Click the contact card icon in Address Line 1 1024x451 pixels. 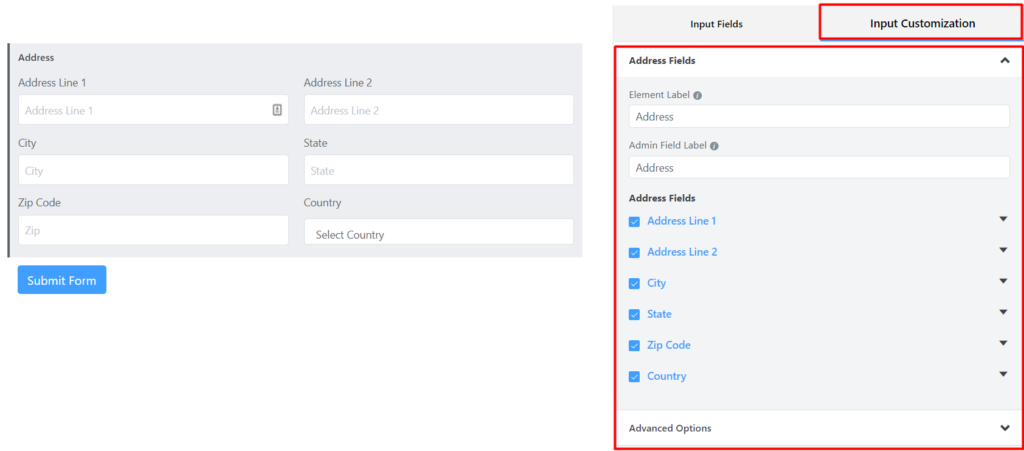[277, 110]
